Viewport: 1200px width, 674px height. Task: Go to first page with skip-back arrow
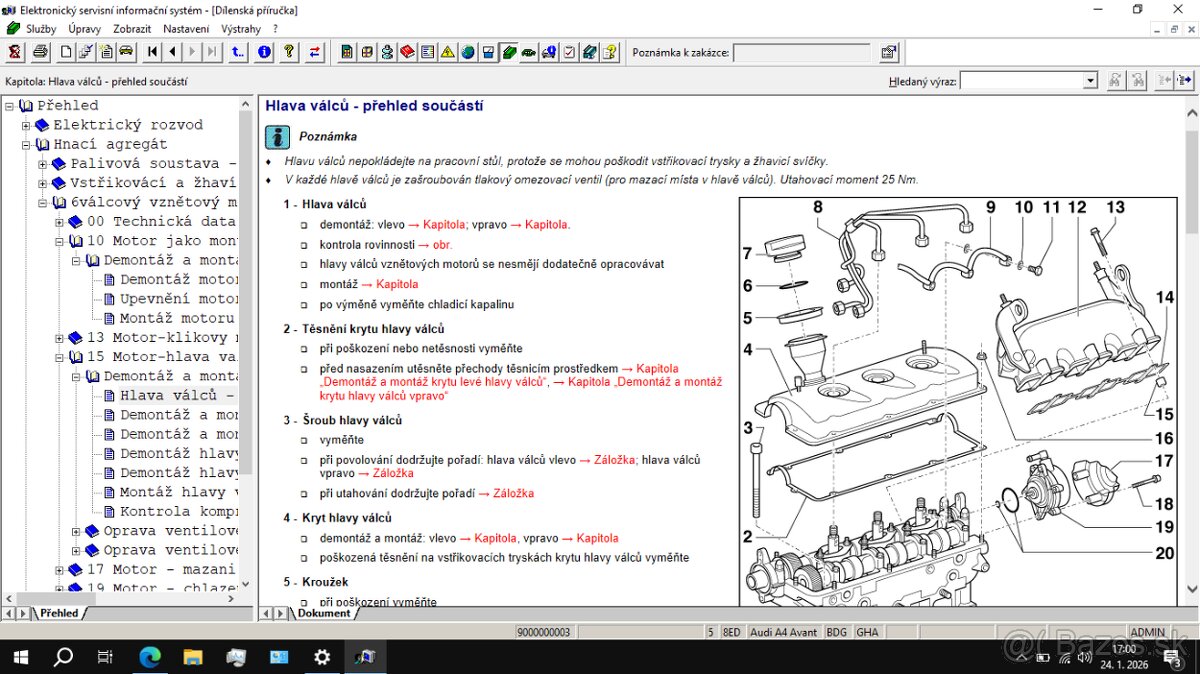(x=153, y=52)
